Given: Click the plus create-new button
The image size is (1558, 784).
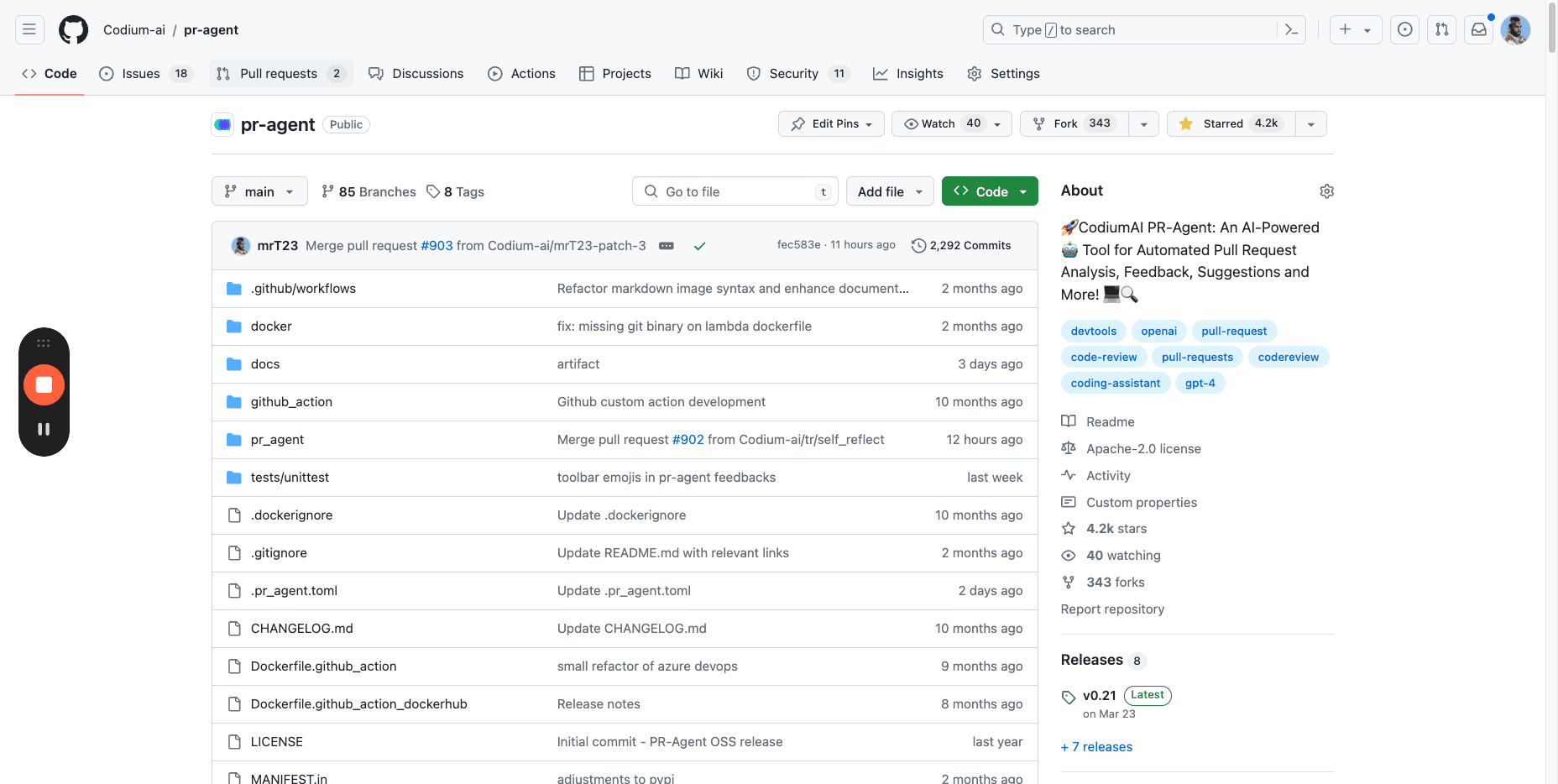Looking at the screenshot, I should (1355, 29).
